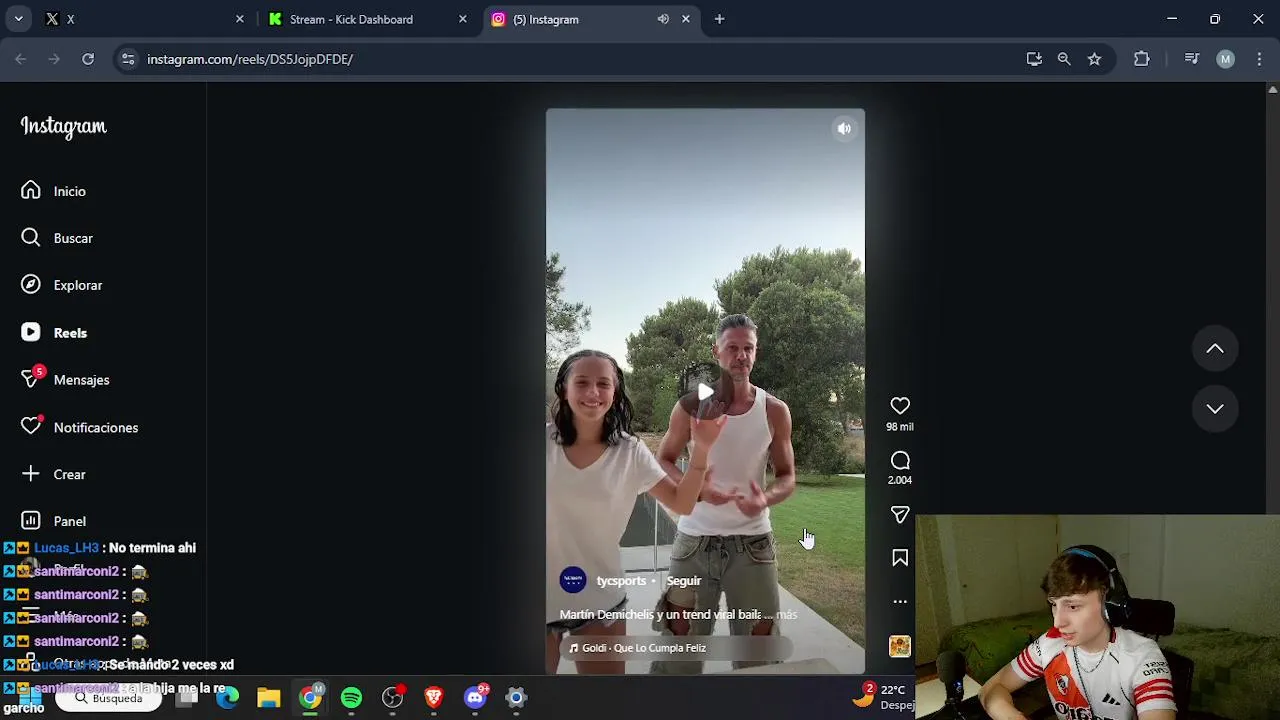View site information icon in the address bar

click(x=128, y=59)
